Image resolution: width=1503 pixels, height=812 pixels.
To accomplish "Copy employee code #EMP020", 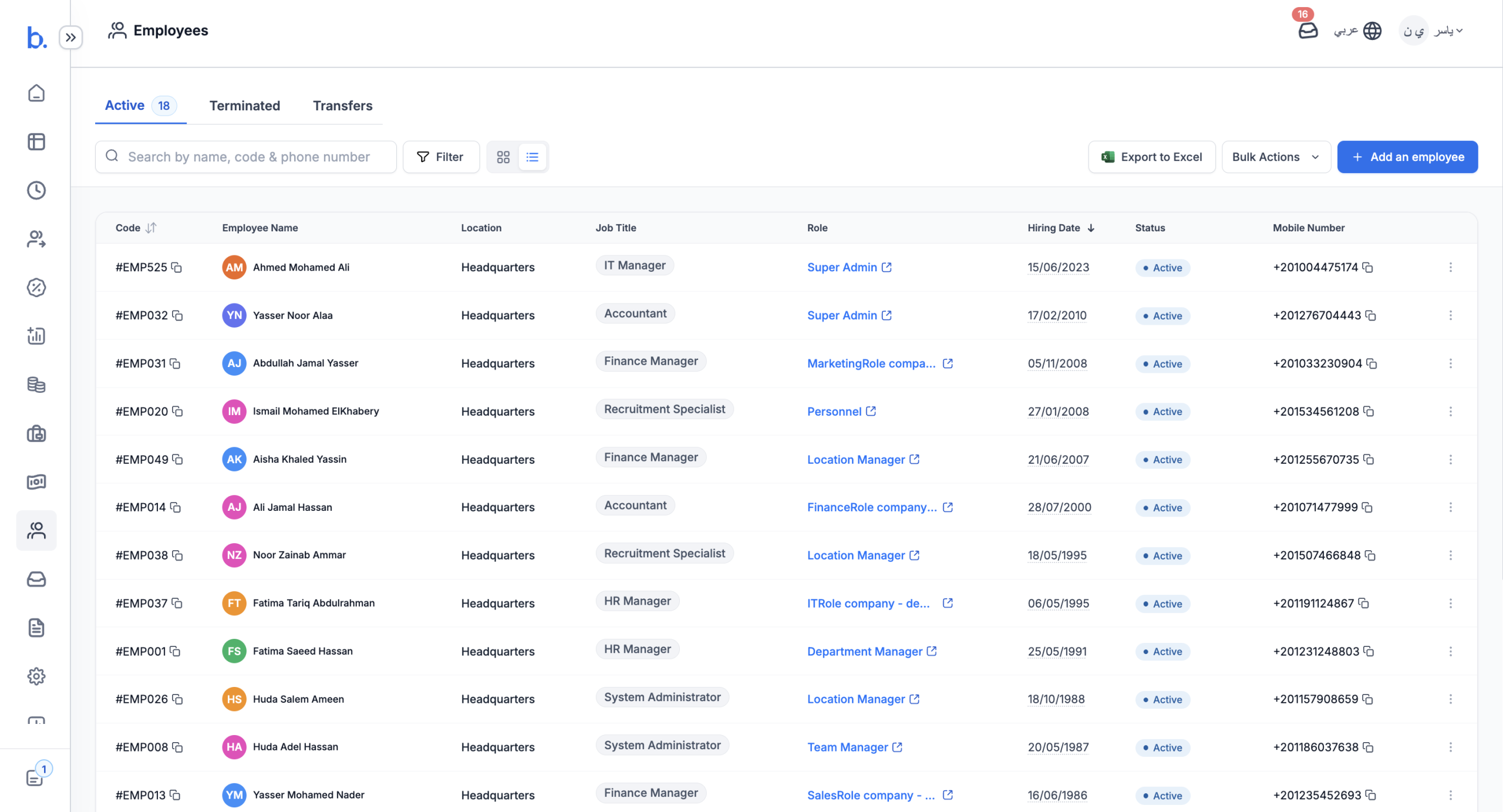I will pyautogui.click(x=177, y=412).
